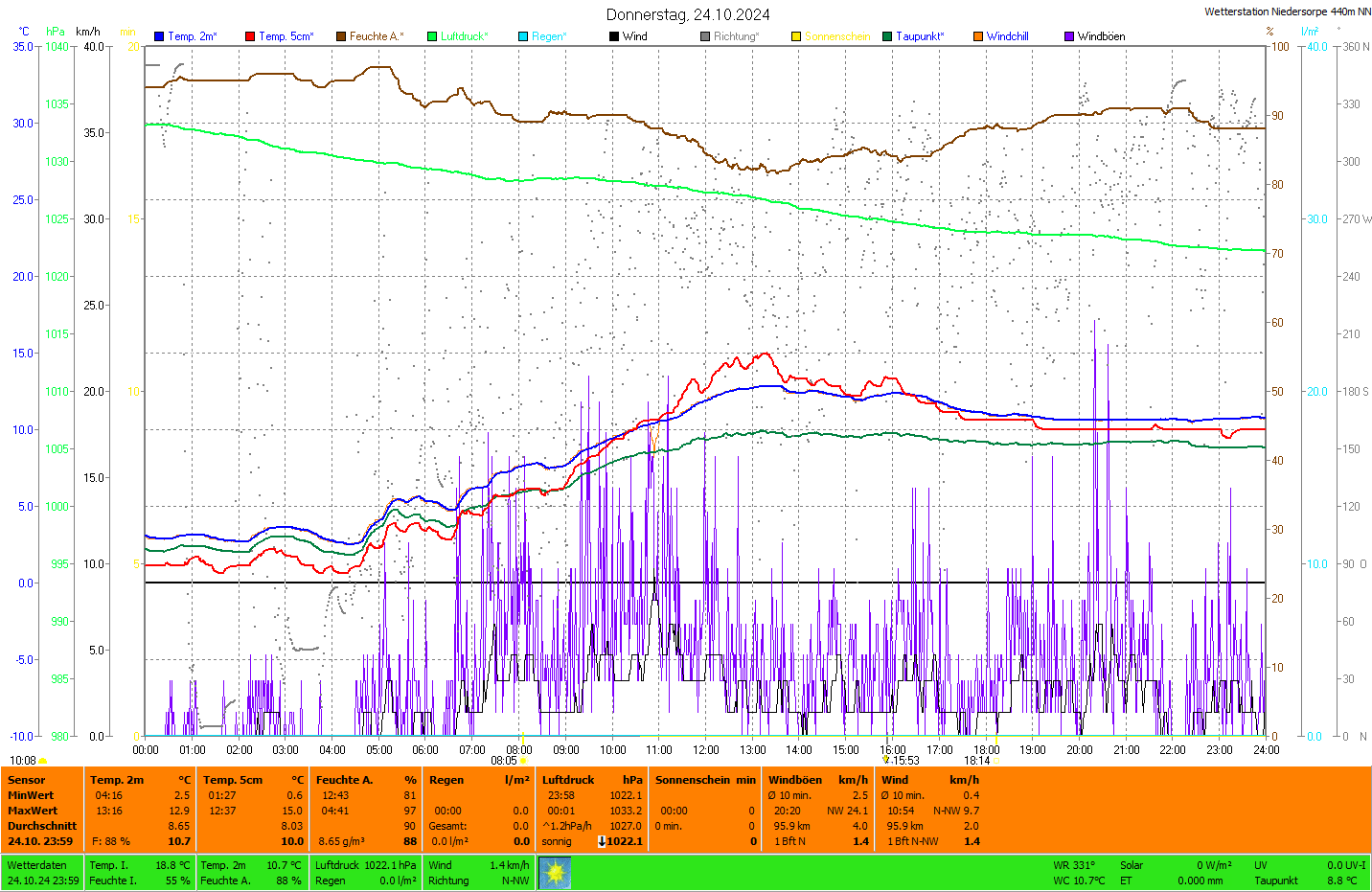Click the cyan Regen legend square
The width and height of the screenshot is (1372, 892).
[523, 36]
